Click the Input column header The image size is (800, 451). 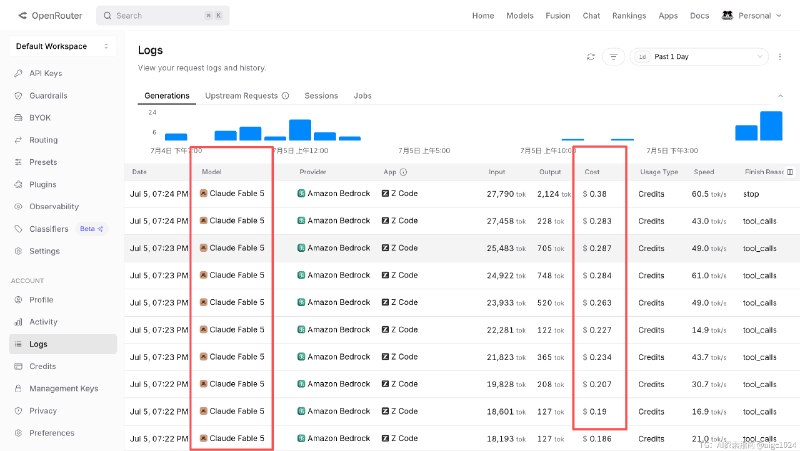tap(496, 172)
